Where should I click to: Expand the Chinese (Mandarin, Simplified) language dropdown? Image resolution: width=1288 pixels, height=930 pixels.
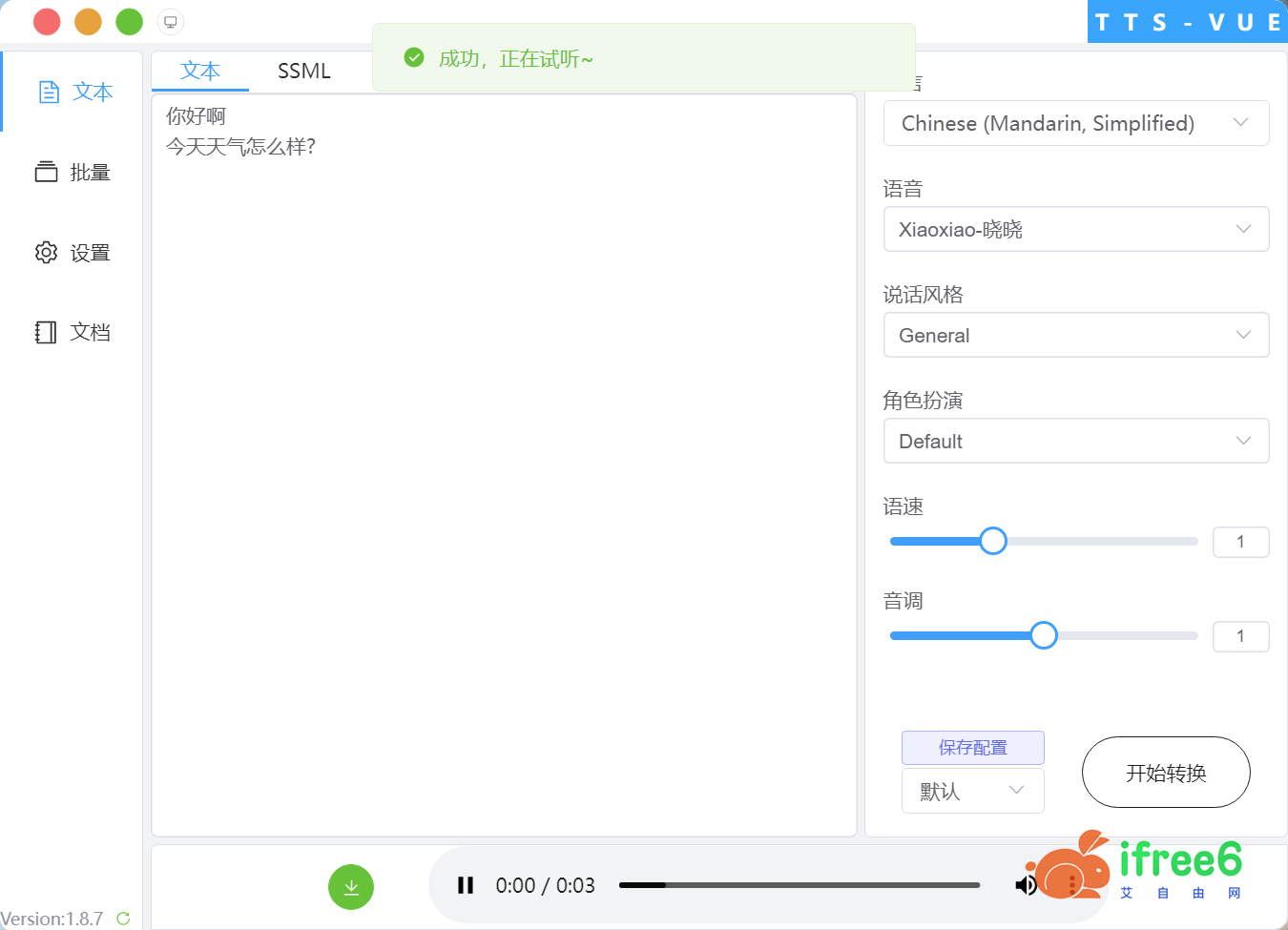click(x=1075, y=123)
